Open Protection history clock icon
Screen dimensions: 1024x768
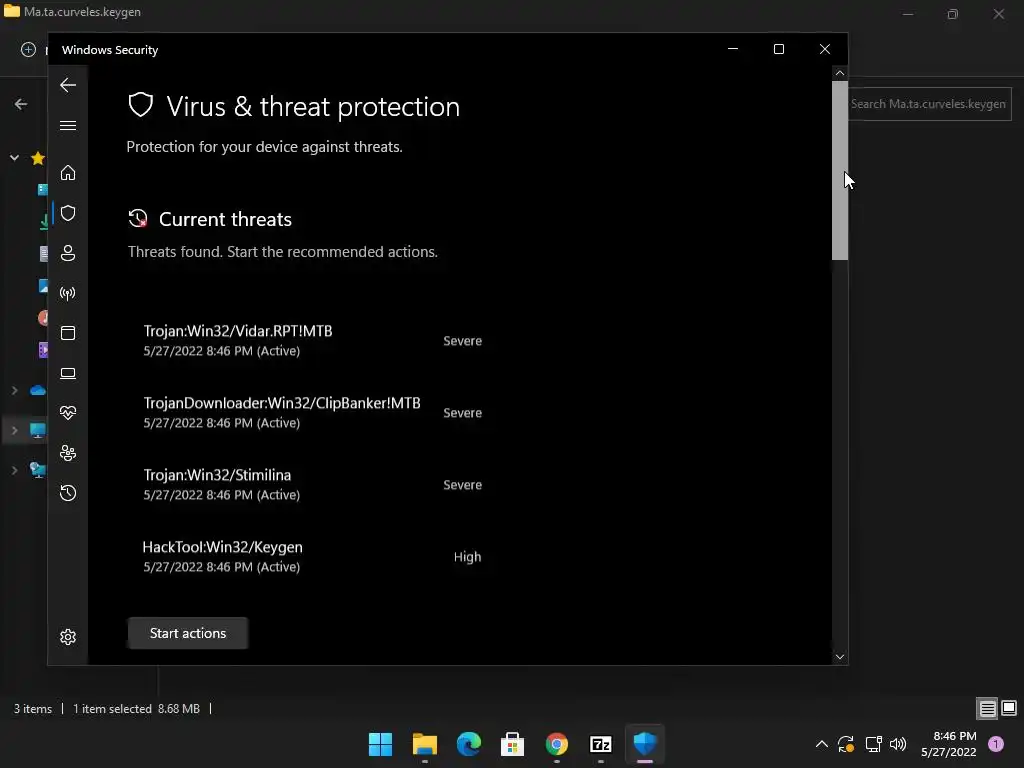tap(68, 493)
